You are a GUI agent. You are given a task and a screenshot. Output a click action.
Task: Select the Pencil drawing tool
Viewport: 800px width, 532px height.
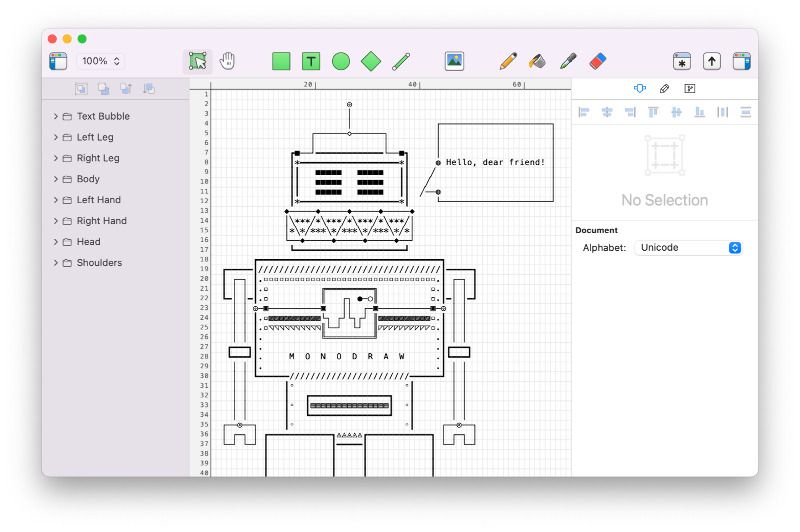(508, 61)
